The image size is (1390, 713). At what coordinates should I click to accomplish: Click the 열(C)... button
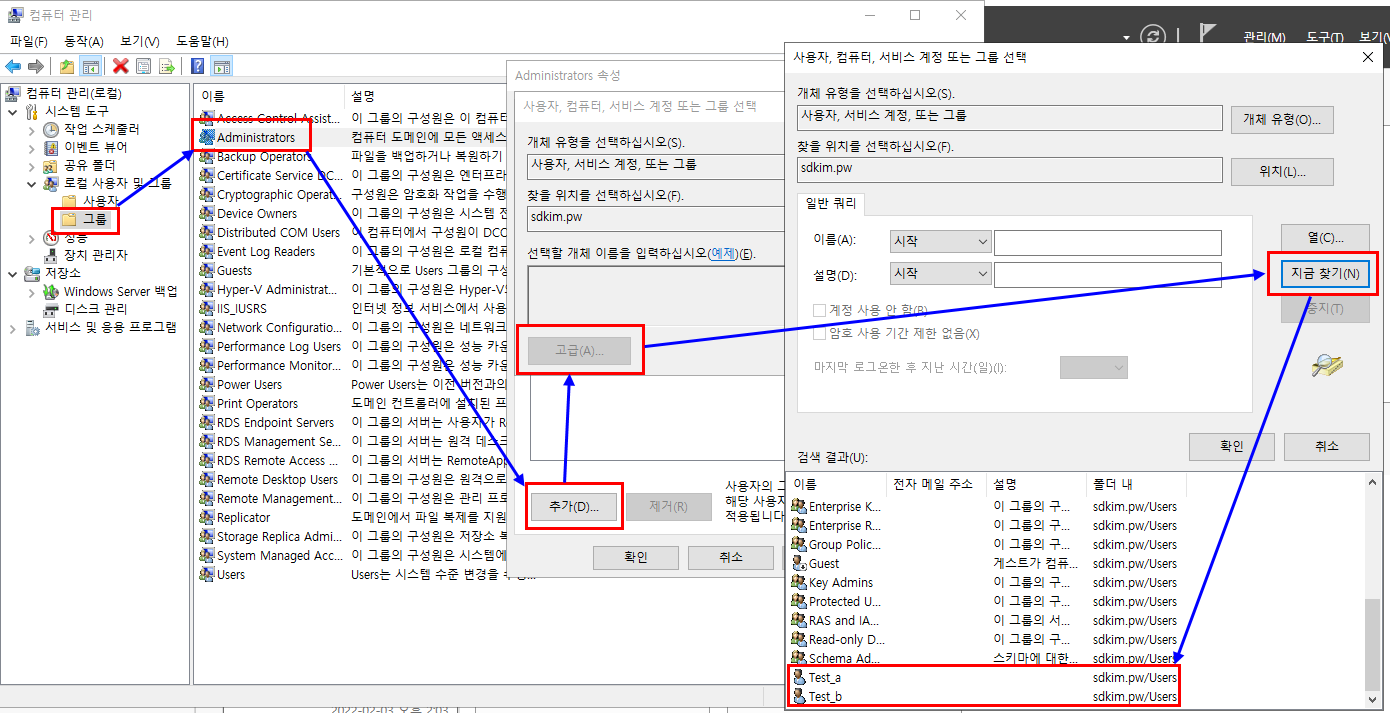[1325, 238]
